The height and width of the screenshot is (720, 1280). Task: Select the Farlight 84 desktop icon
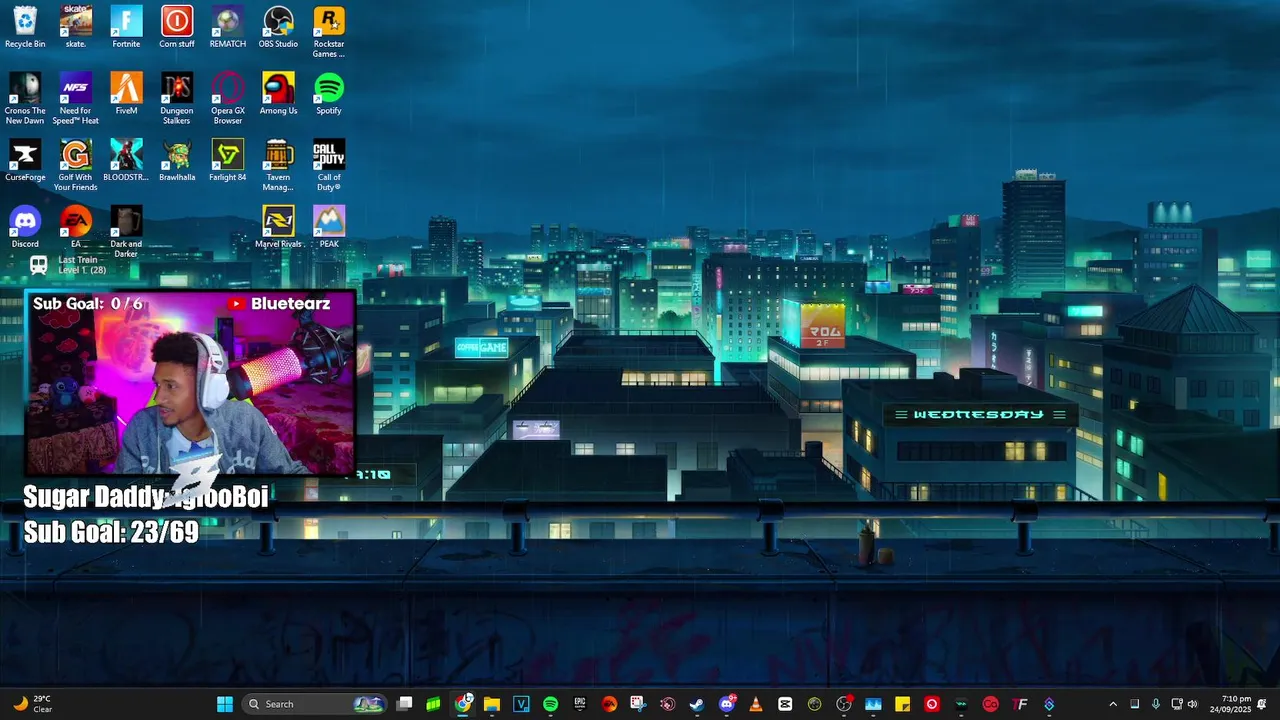tap(228, 160)
